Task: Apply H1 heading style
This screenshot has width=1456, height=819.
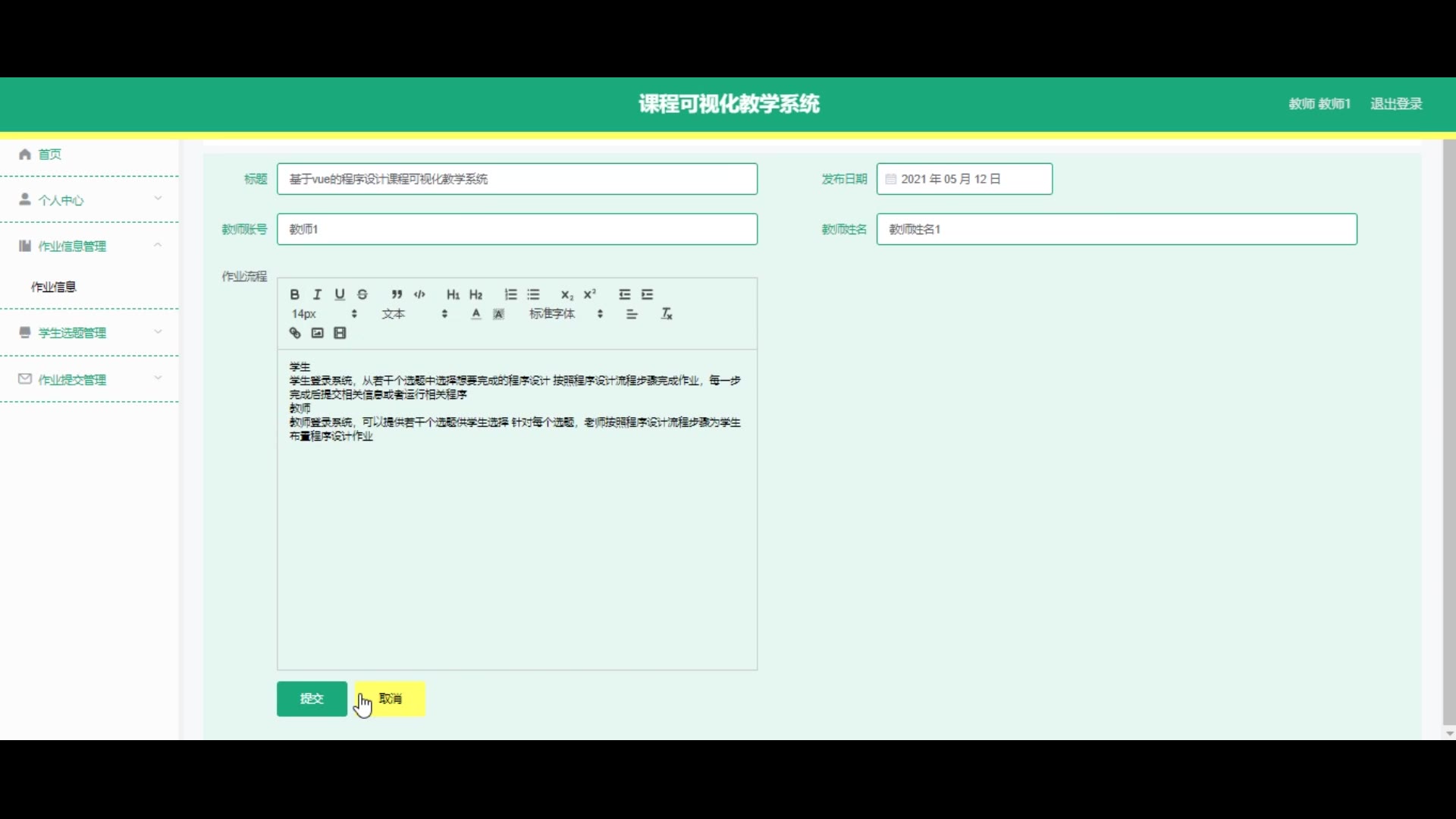Action: tap(453, 294)
